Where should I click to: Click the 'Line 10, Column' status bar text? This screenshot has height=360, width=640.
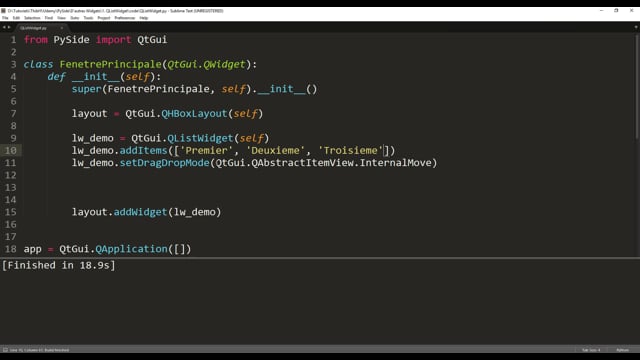39,350
